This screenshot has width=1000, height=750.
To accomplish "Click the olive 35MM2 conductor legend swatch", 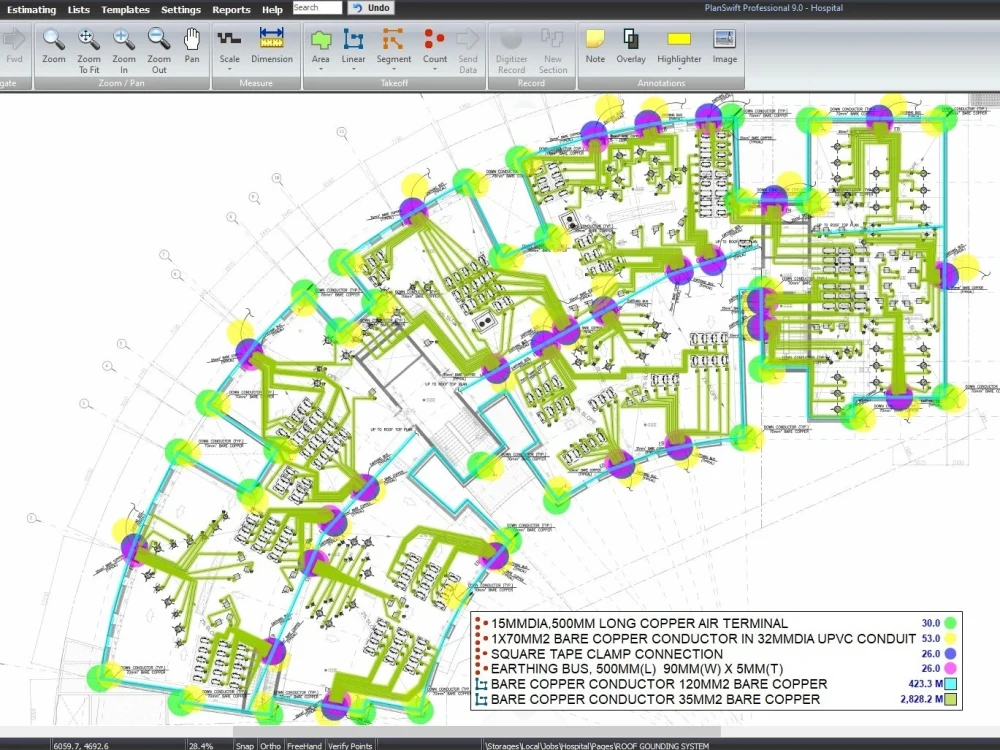I will tap(950, 699).
